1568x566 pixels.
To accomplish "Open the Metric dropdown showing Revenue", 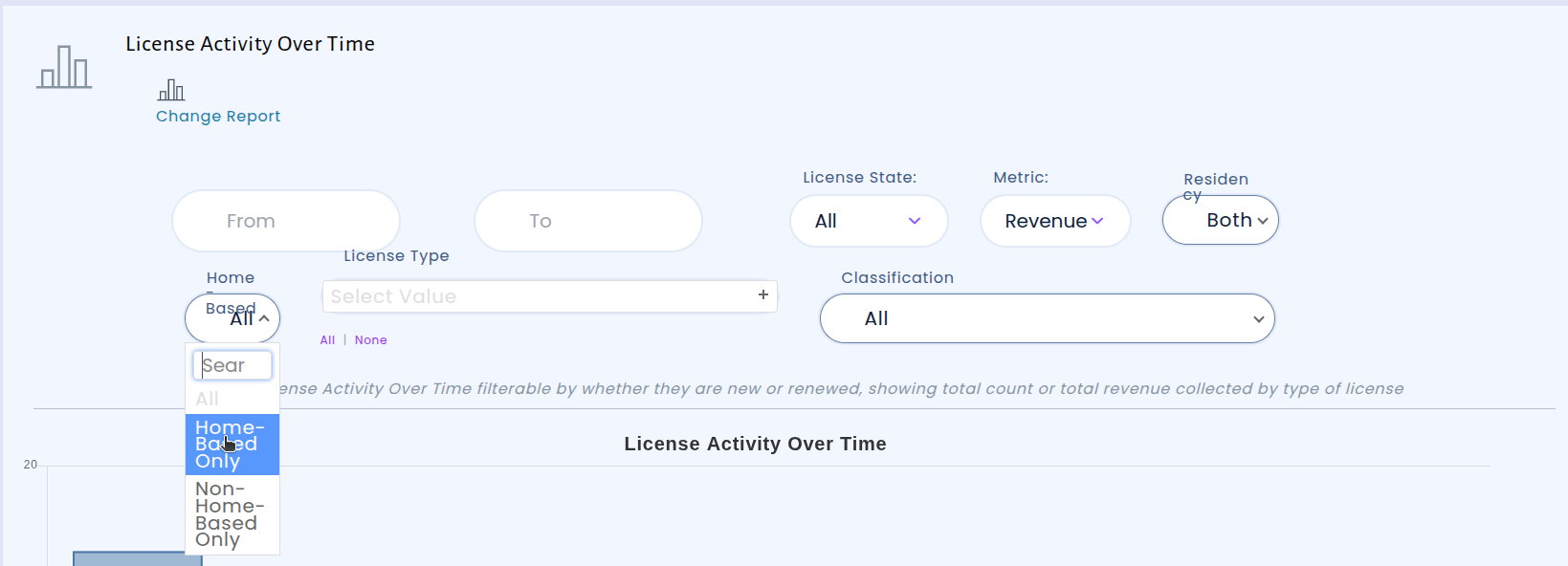I will [1055, 221].
